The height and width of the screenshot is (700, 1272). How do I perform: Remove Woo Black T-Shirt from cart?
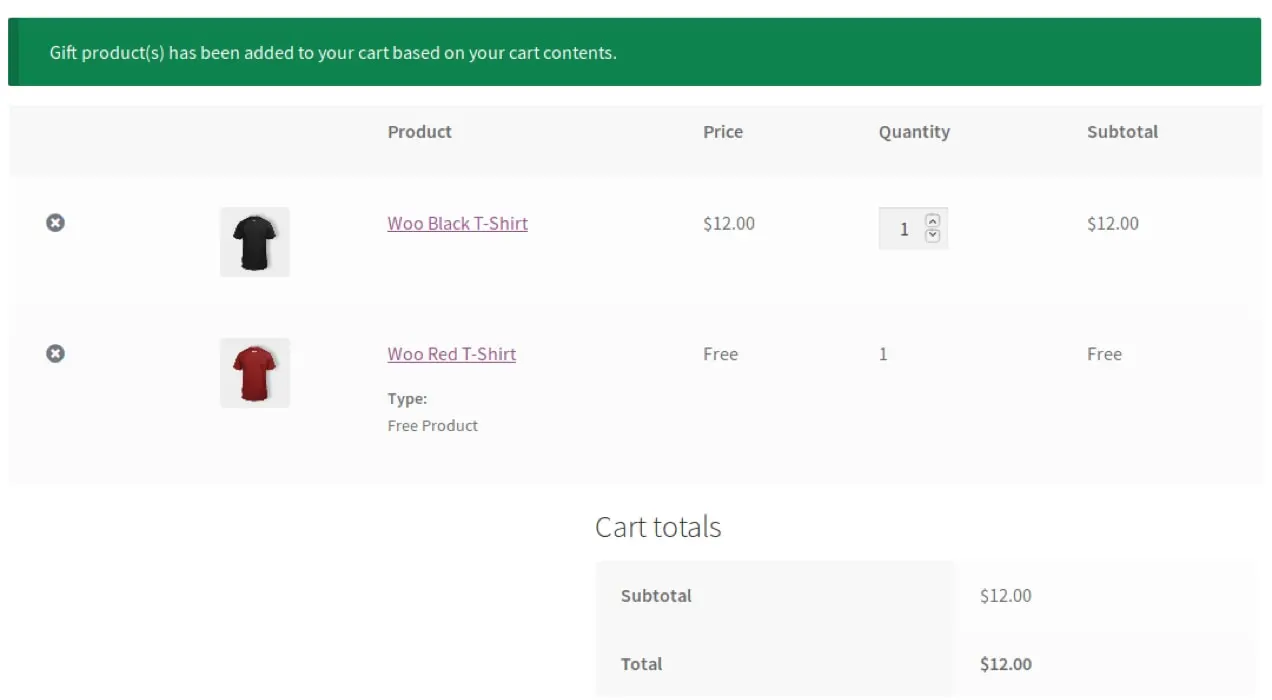tap(55, 223)
